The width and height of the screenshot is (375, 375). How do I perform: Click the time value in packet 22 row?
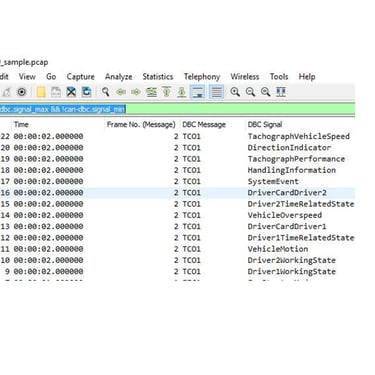click(48, 136)
